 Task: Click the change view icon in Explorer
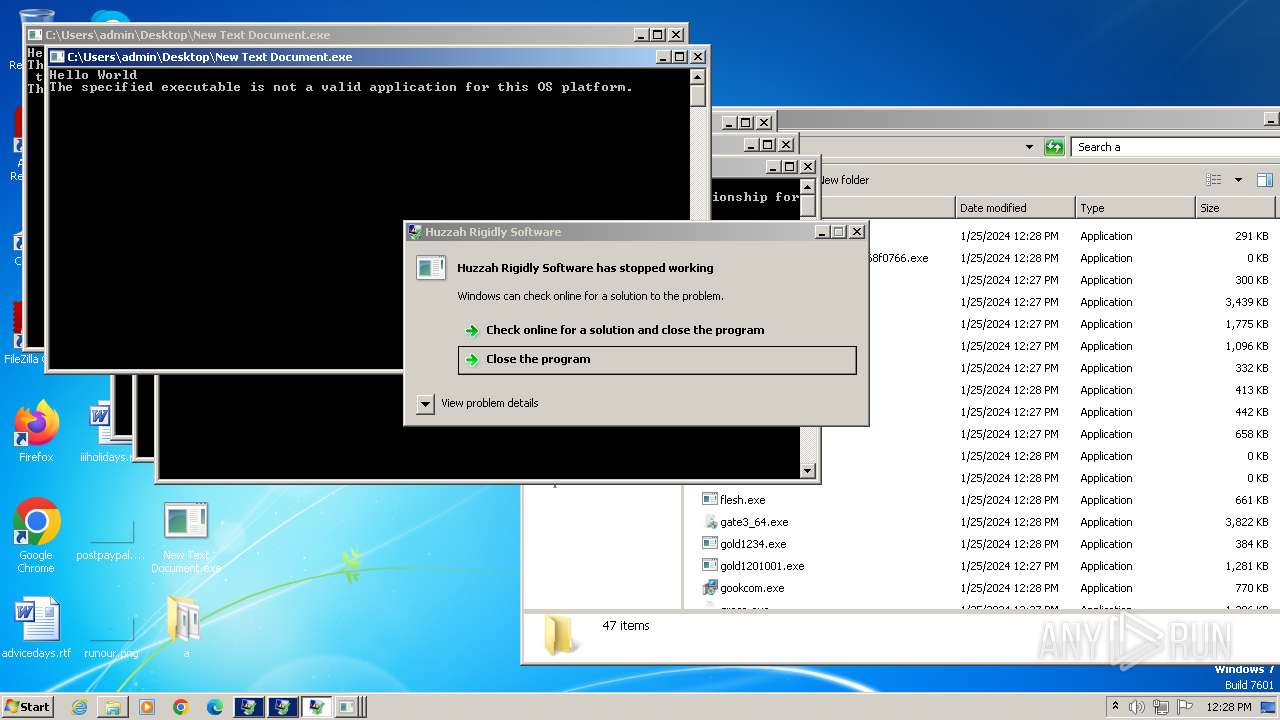1214,180
